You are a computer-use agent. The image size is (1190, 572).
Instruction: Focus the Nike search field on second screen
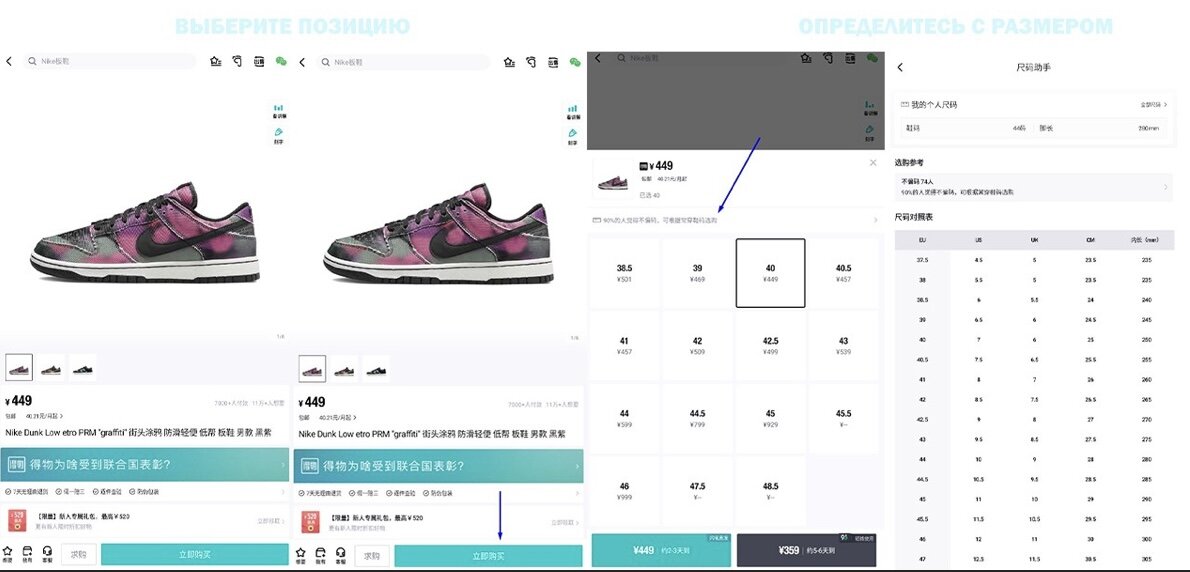403,62
